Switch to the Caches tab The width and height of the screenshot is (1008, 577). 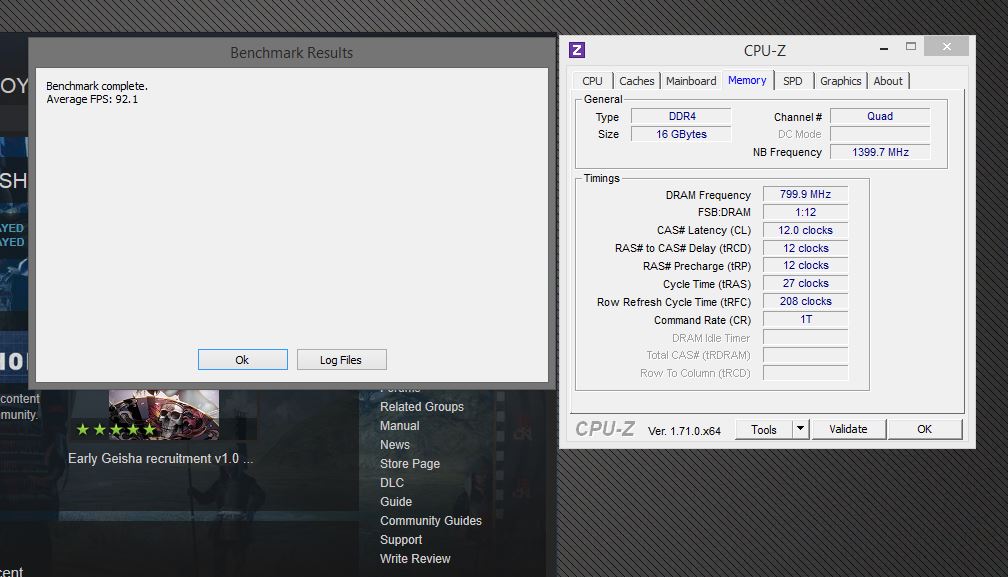pyautogui.click(x=636, y=81)
